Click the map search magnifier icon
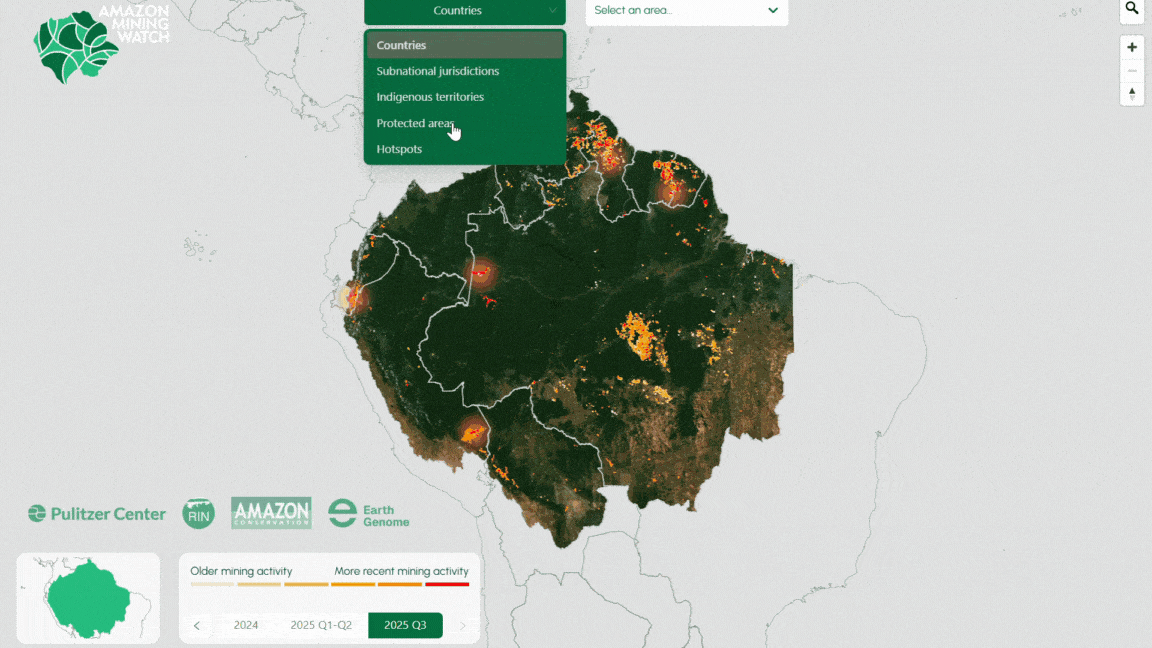This screenshot has width=1152, height=648. [x=1132, y=9]
